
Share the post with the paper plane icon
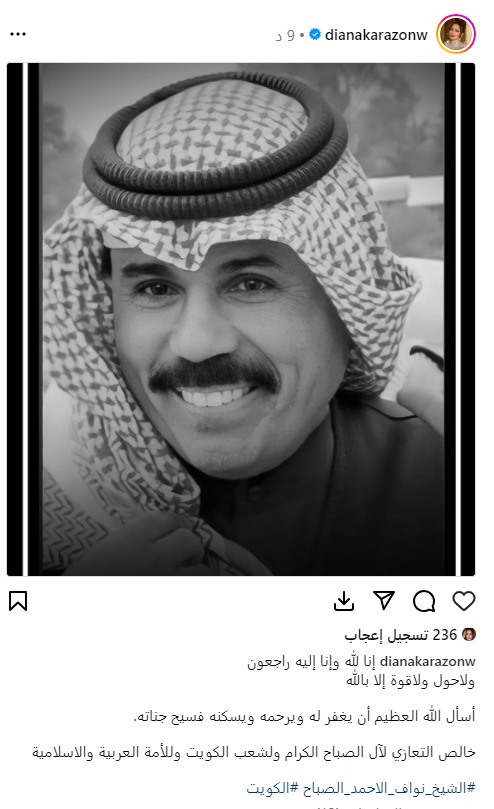coord(384,601)
